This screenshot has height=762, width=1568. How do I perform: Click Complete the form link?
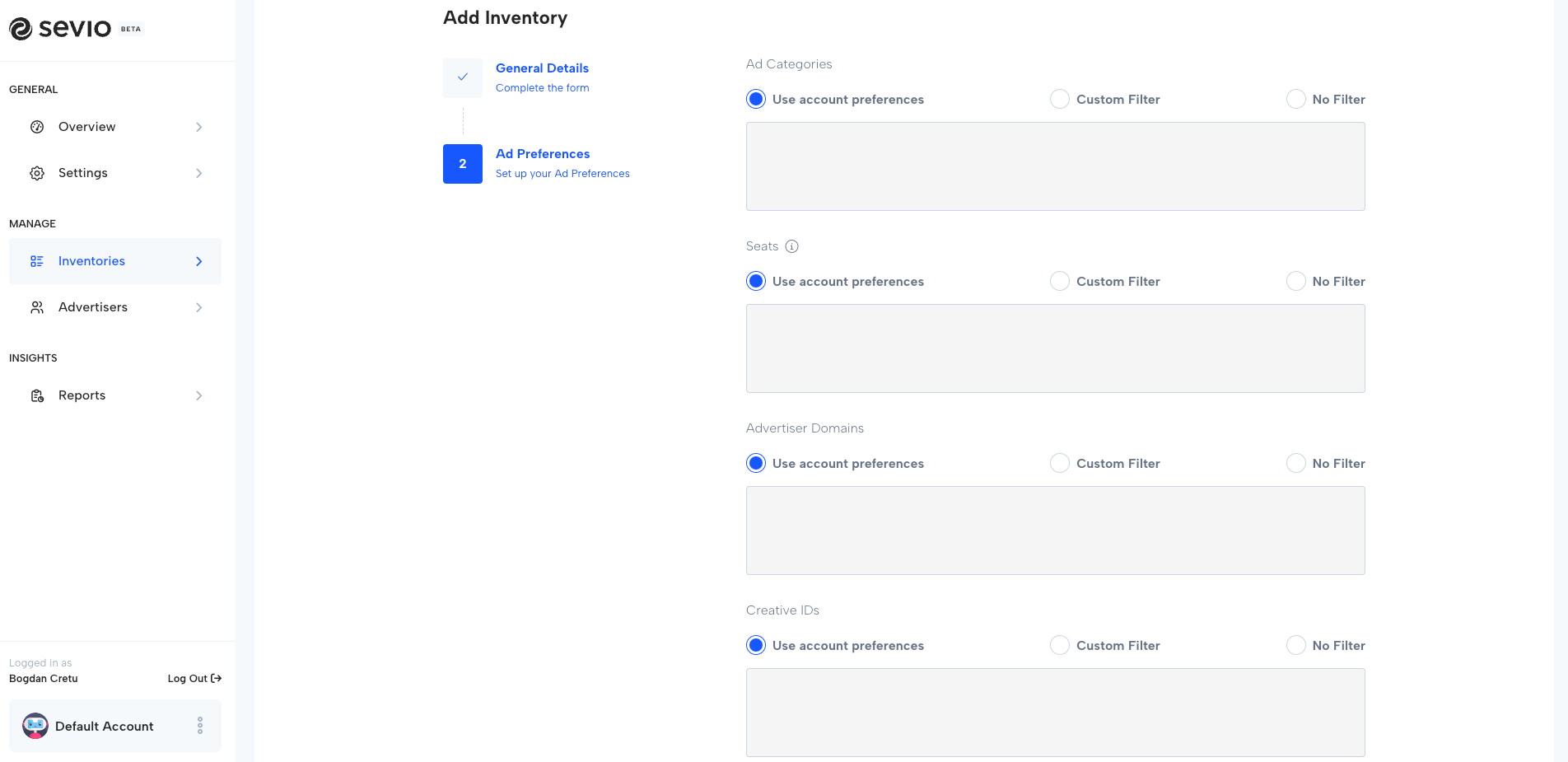click(542, 87)
